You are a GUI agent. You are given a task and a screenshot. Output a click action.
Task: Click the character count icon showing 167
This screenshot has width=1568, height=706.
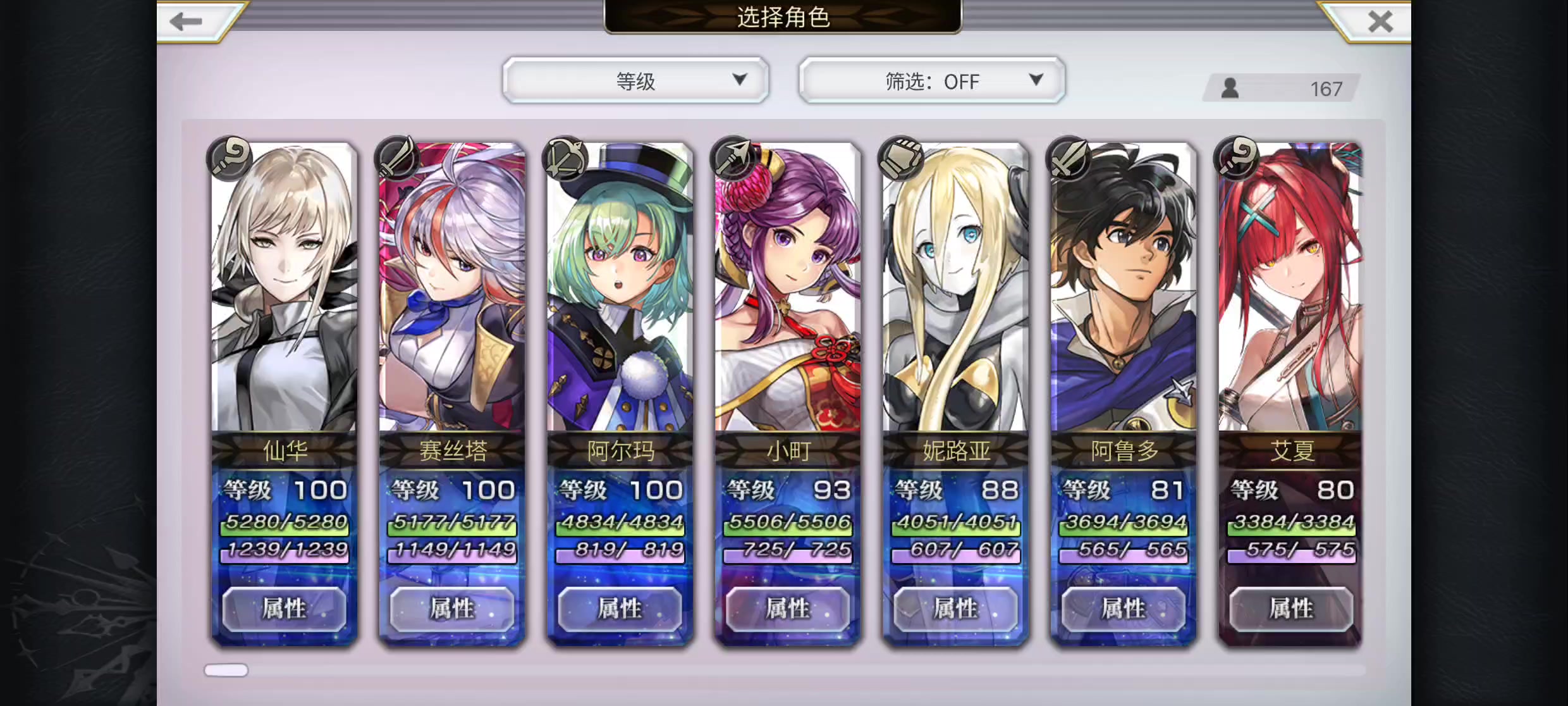point(1230,88)
